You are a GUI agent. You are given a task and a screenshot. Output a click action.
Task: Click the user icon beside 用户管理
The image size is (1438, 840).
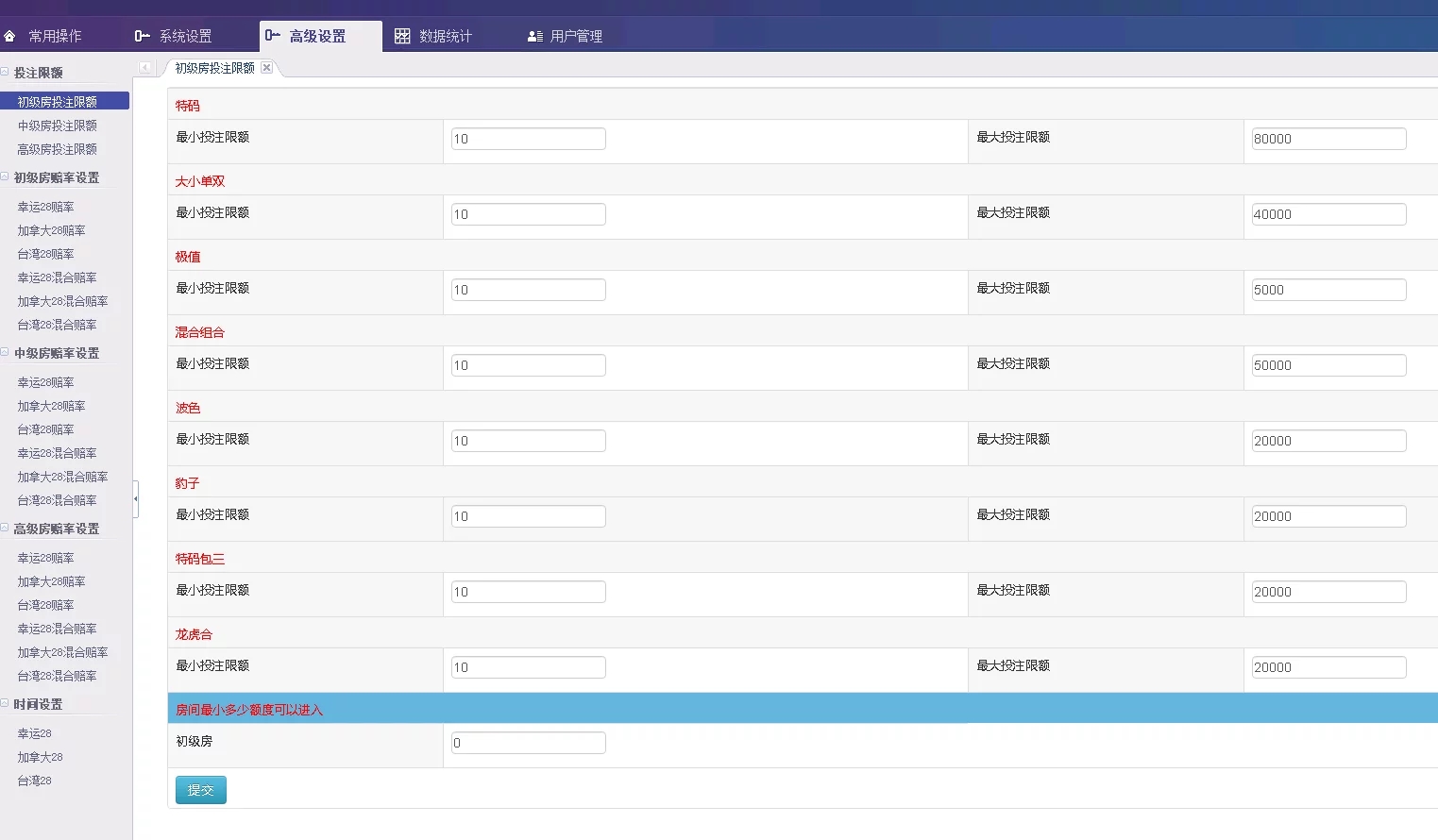(534, 37)
